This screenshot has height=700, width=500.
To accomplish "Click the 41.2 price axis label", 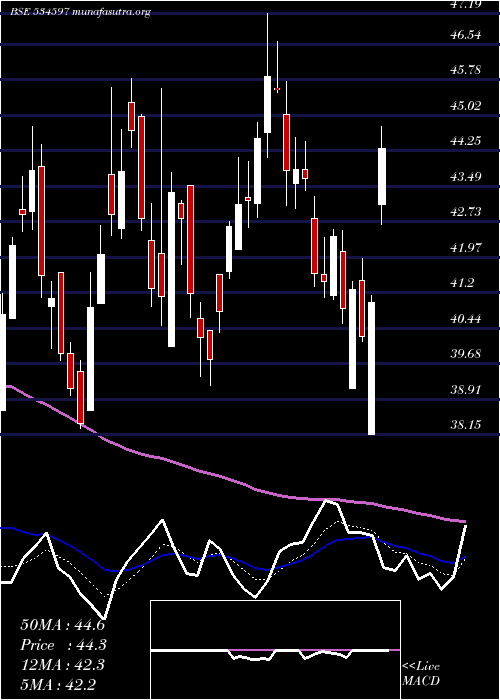I will click(463, 283).
